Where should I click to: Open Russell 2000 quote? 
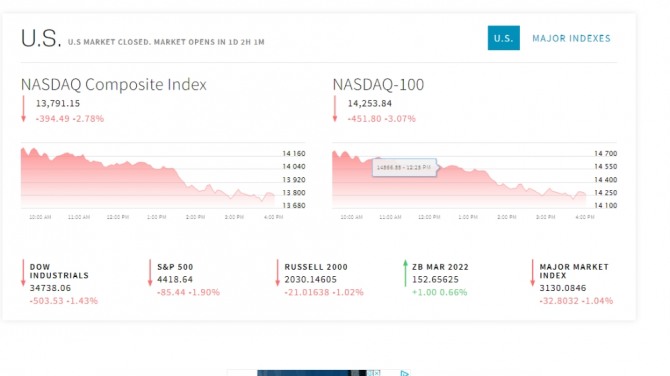tap(316, 267)
